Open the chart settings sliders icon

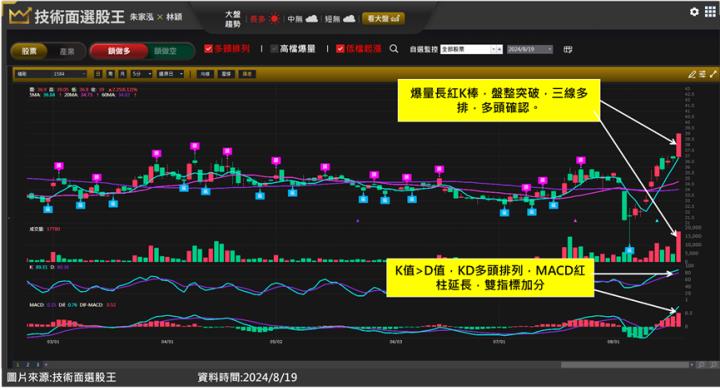tap(703, 74)
